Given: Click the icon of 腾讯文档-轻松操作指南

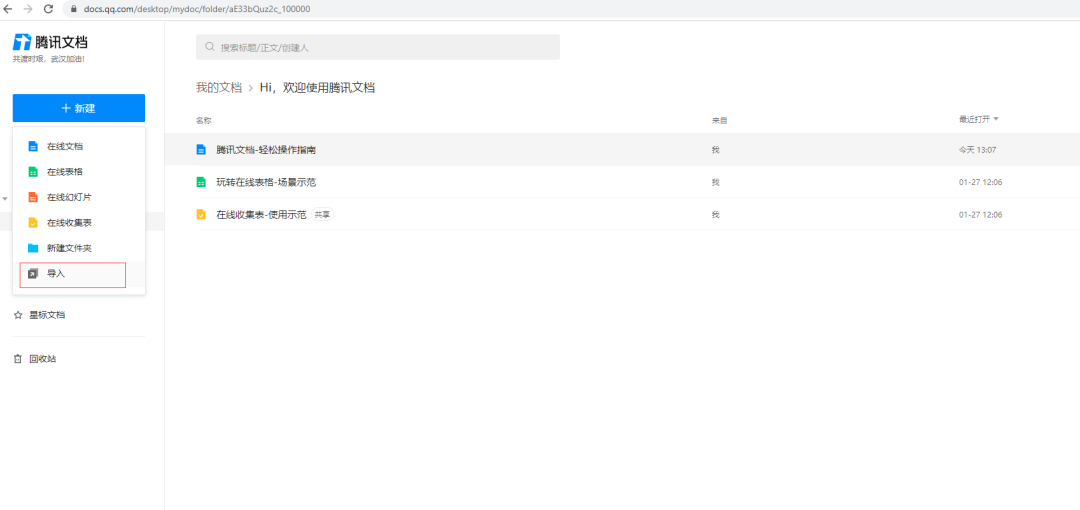Looking at the screenshot, I should point(201,150).
